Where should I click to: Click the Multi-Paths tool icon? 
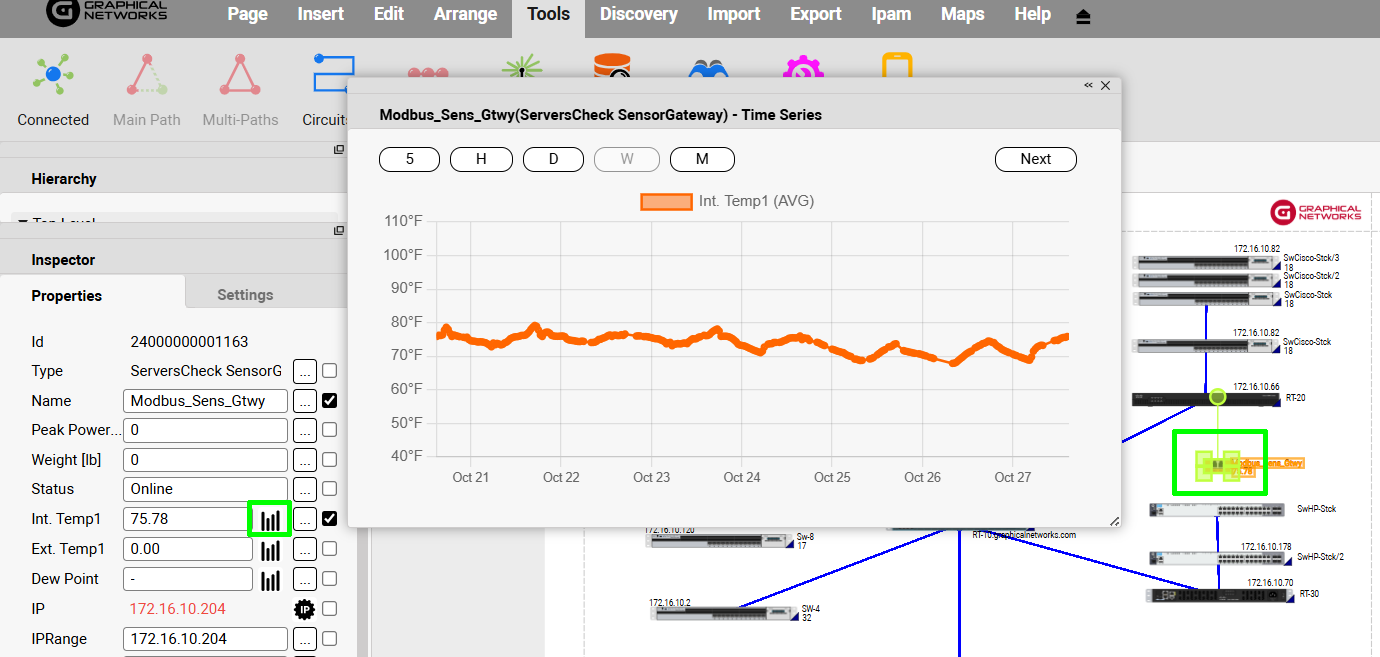click(240, 77)
